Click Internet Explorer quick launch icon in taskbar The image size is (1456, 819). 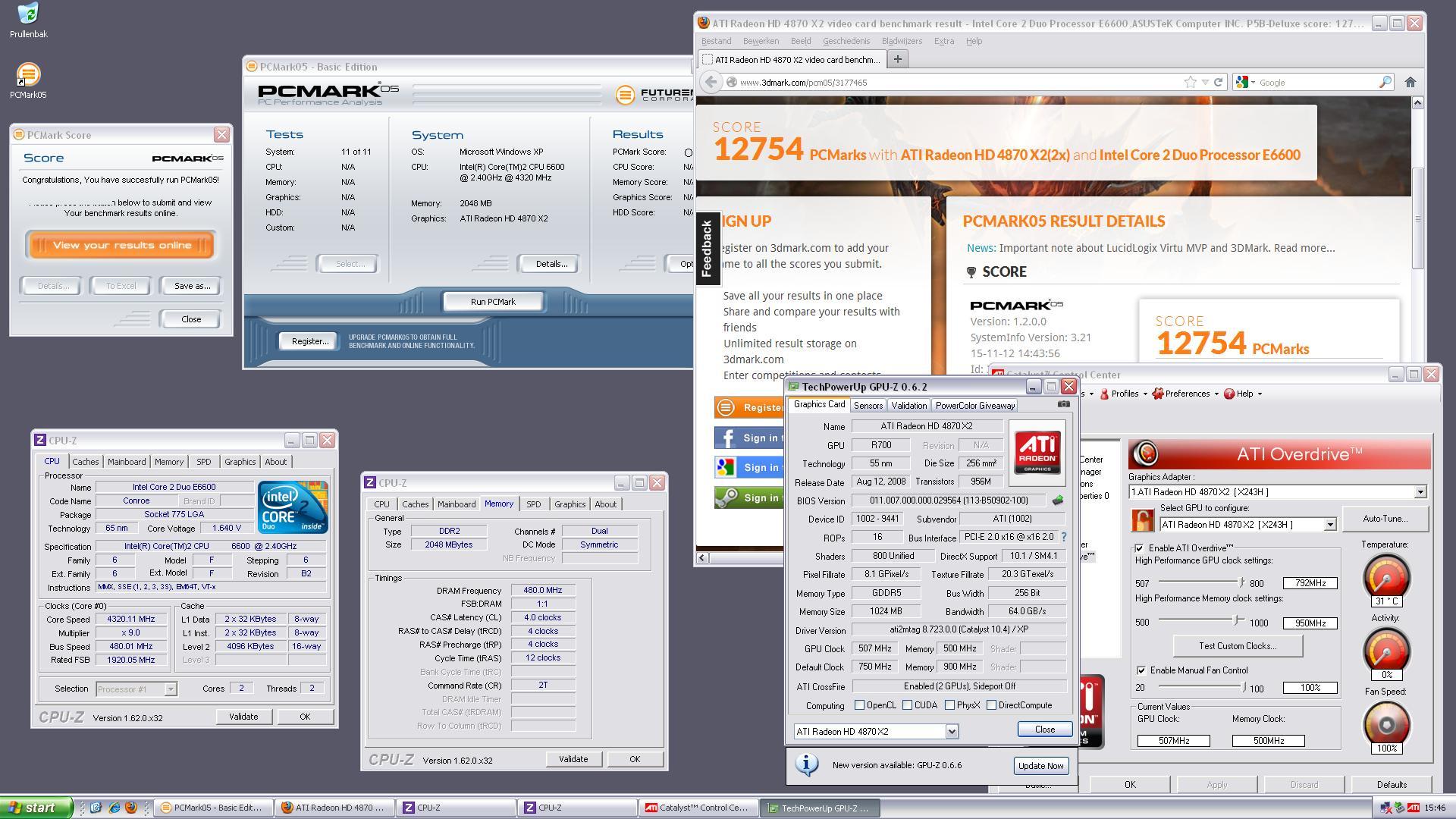(115, 808)
